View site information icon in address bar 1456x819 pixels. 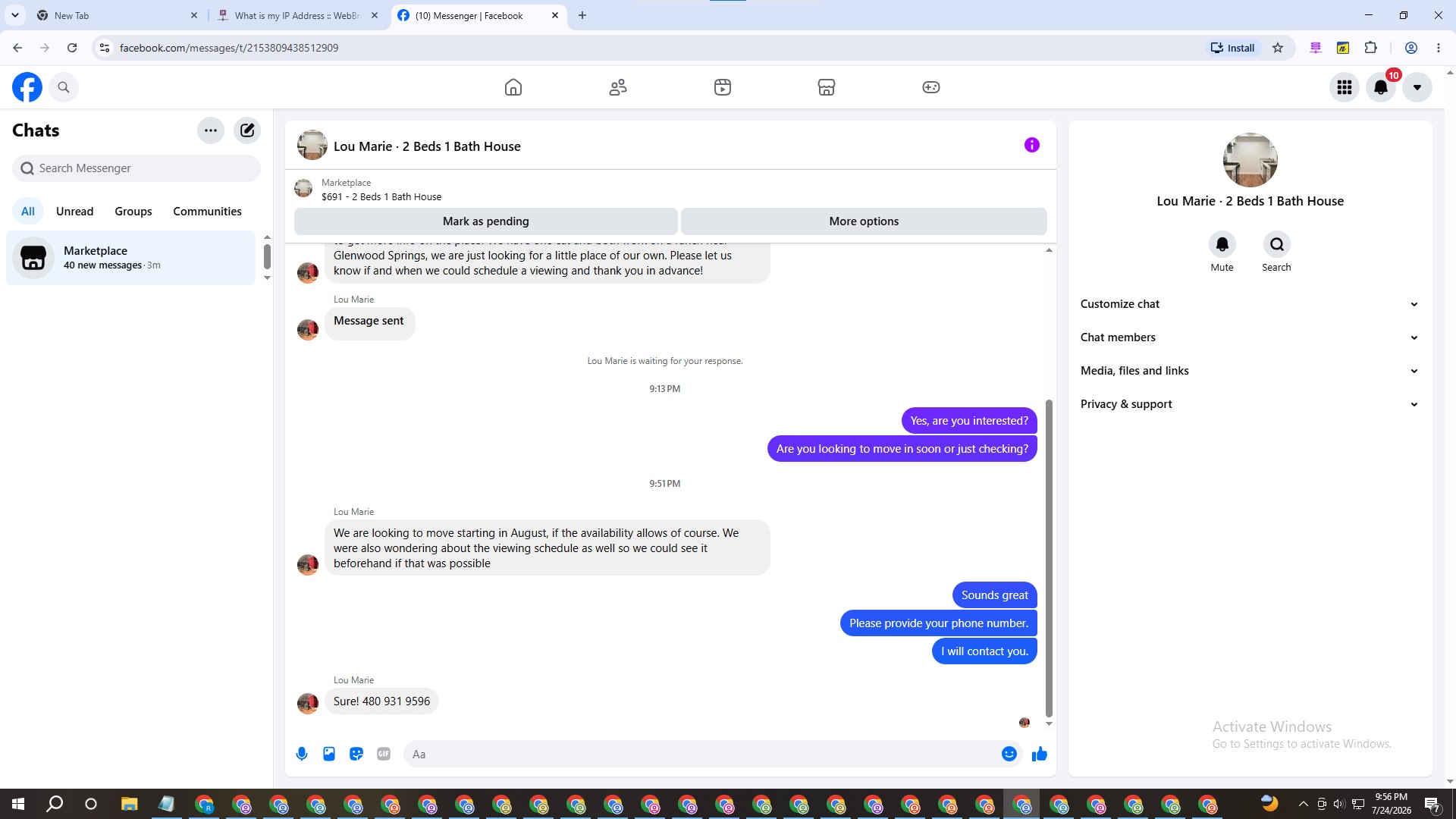[105, 48]
